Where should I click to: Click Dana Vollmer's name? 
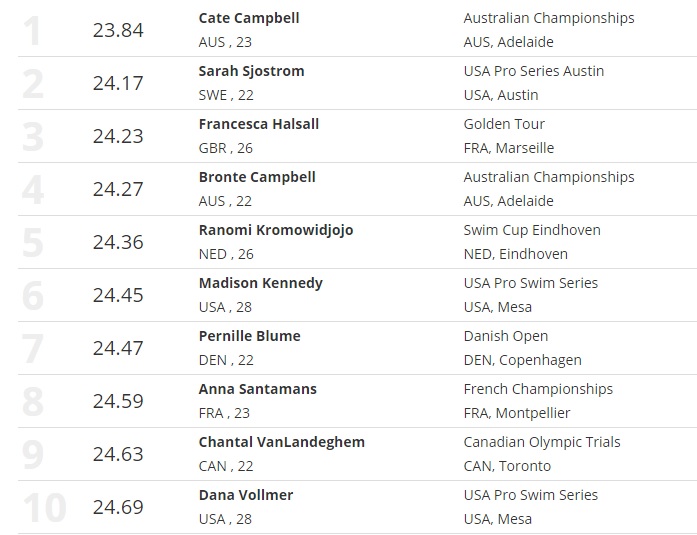[246, 495]
